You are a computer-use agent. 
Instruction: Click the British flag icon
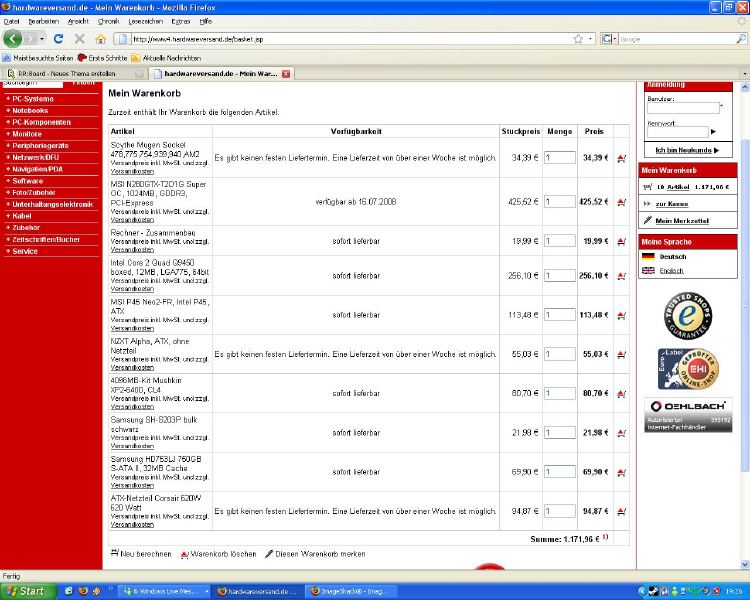pyautogui.click(x=648, y=270)
